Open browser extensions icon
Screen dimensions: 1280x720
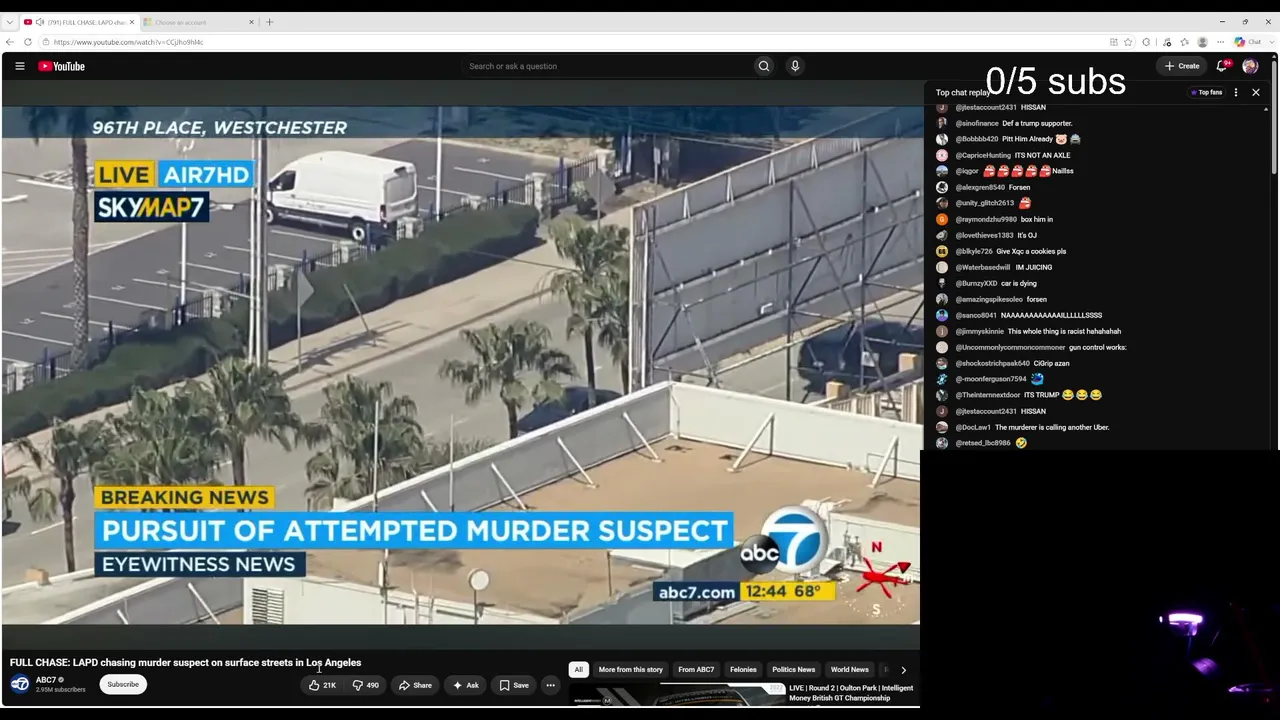1146,42
